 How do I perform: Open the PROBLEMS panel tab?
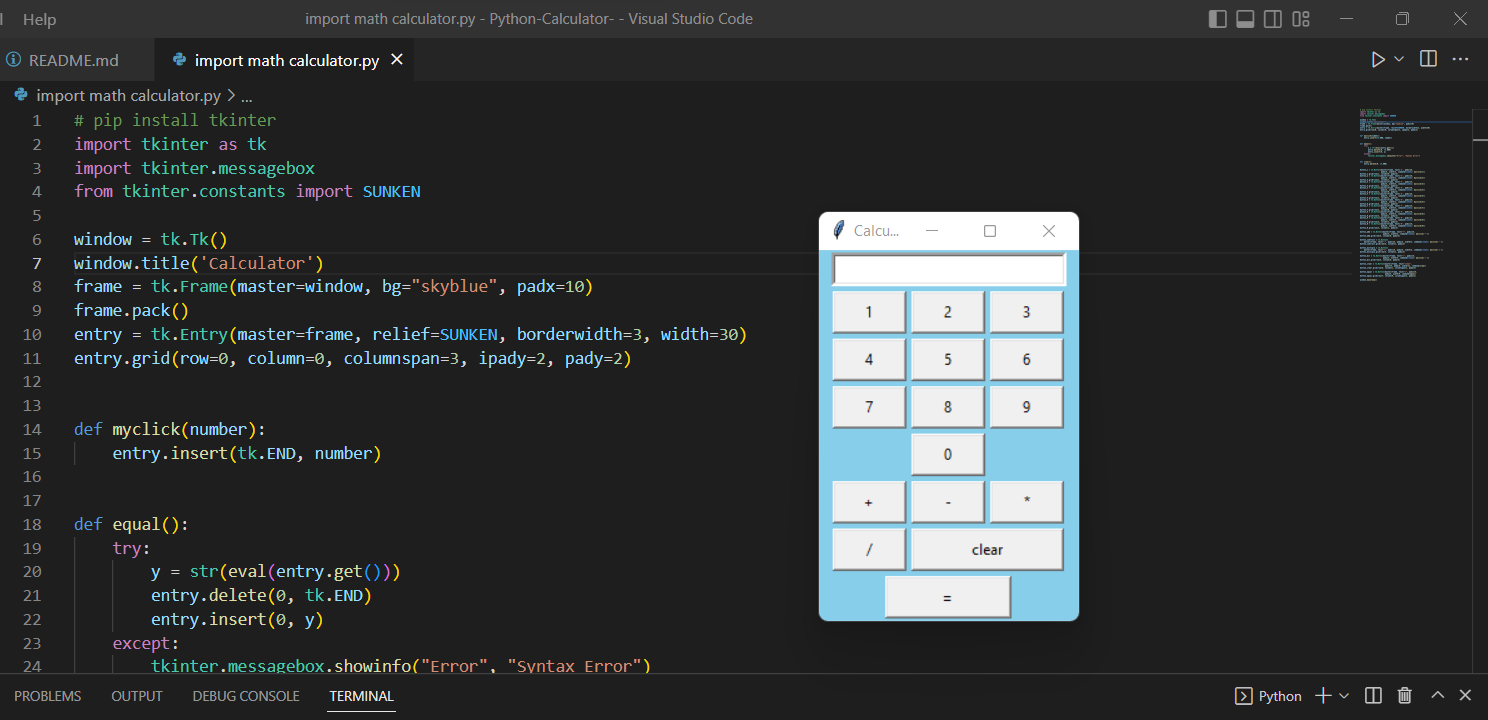[x=48, y=696]
